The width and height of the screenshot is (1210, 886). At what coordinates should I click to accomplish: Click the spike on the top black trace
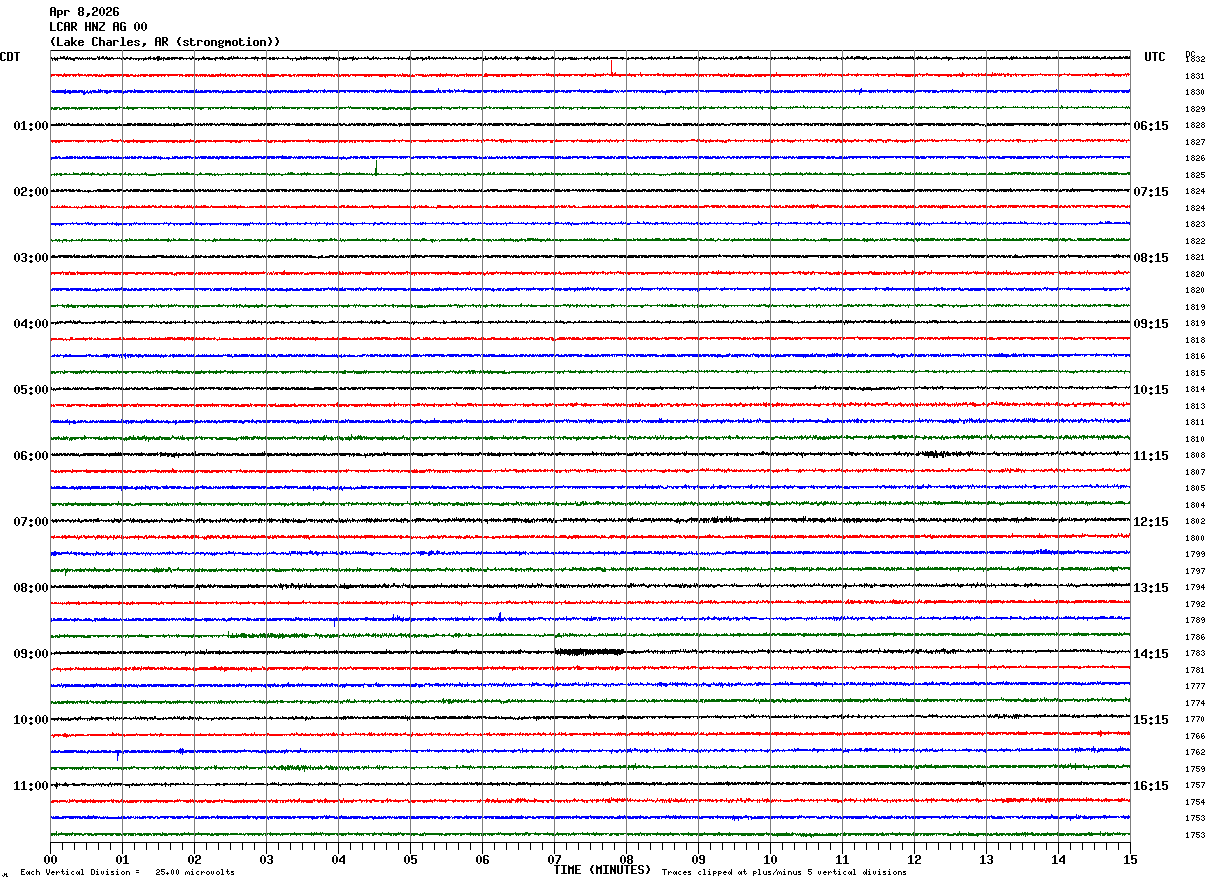click(612, 66)
